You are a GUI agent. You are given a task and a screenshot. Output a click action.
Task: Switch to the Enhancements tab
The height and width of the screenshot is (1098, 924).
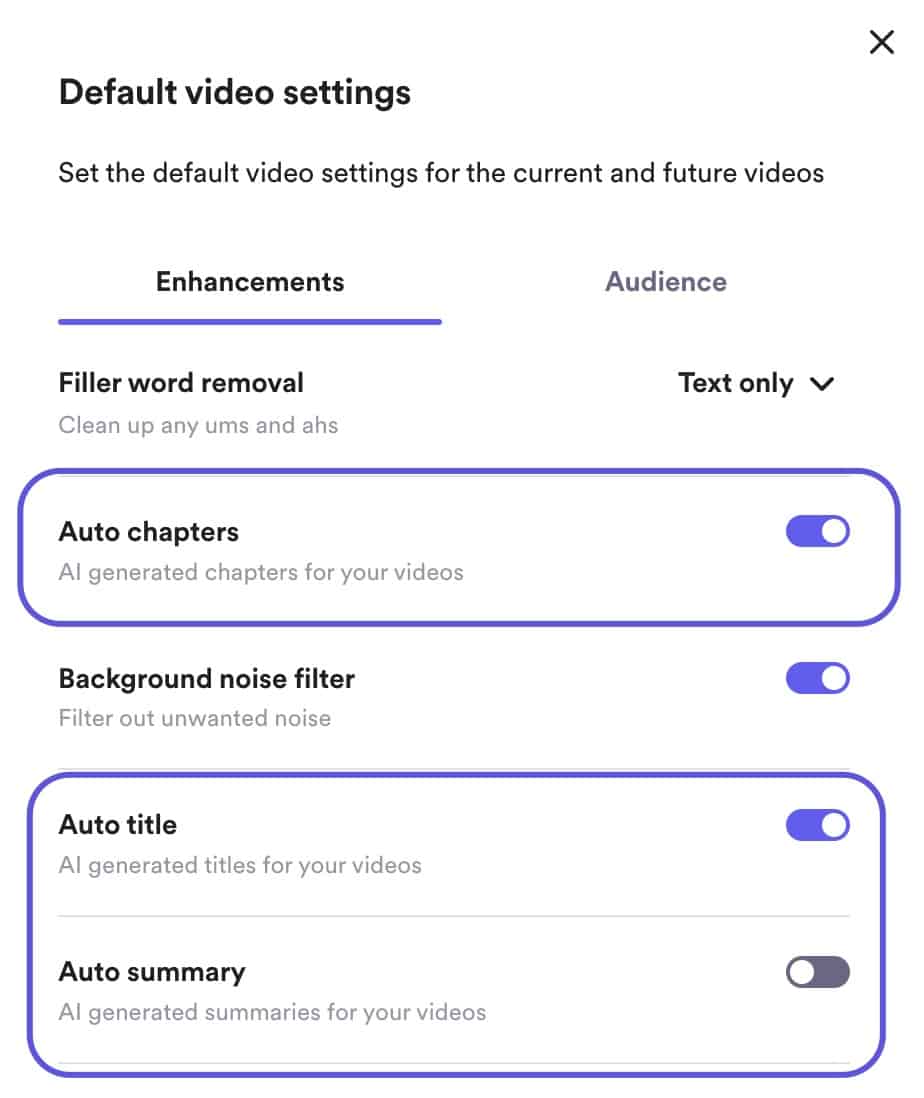click(x=250, y=282)
